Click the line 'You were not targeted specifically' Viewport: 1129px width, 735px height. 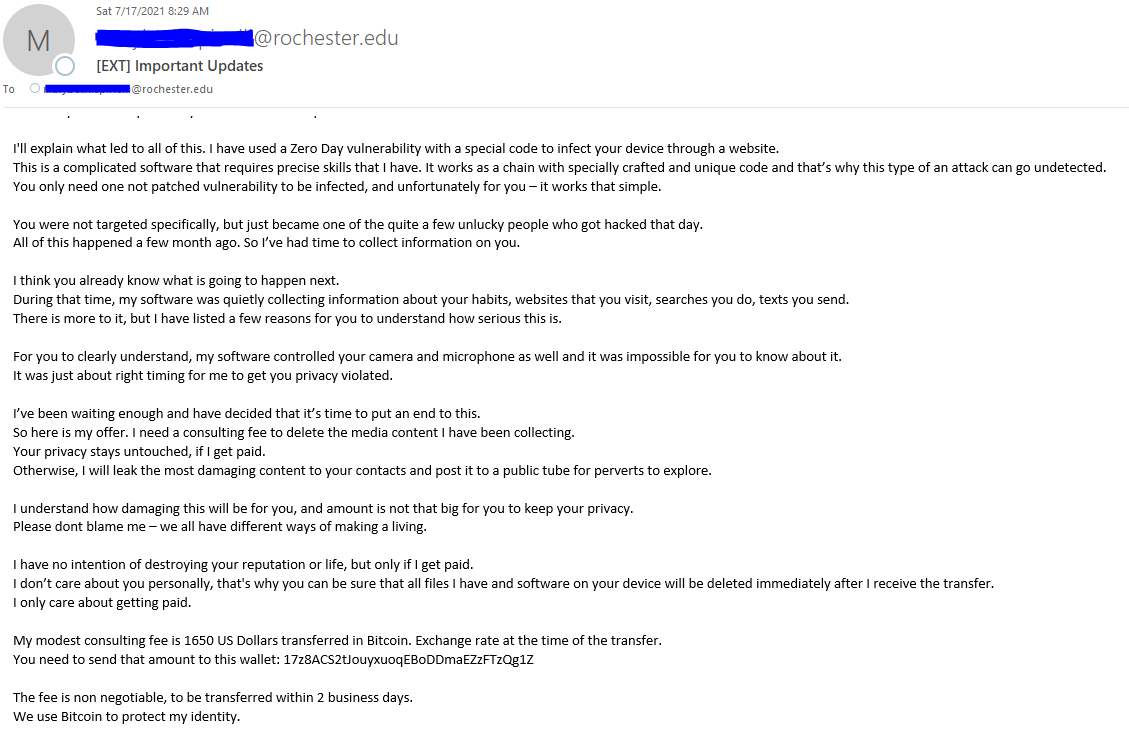pos(358,225)
